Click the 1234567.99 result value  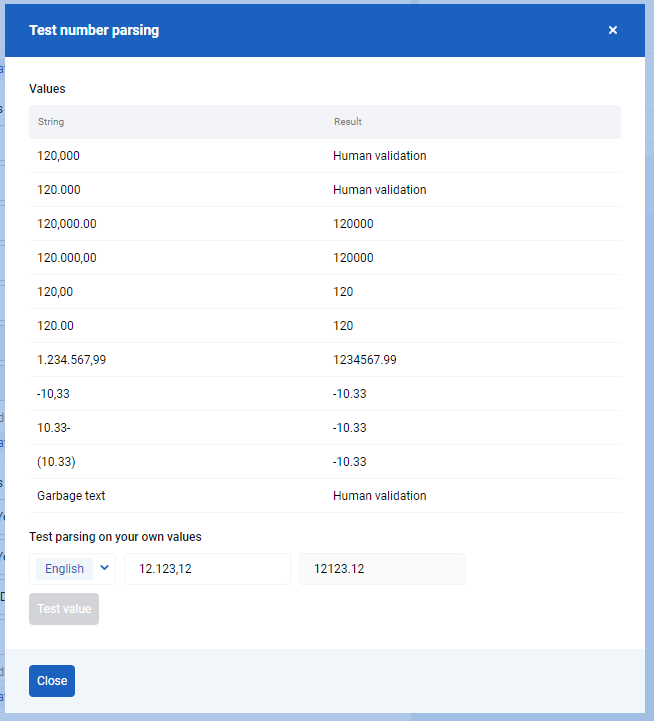[365, 360]
